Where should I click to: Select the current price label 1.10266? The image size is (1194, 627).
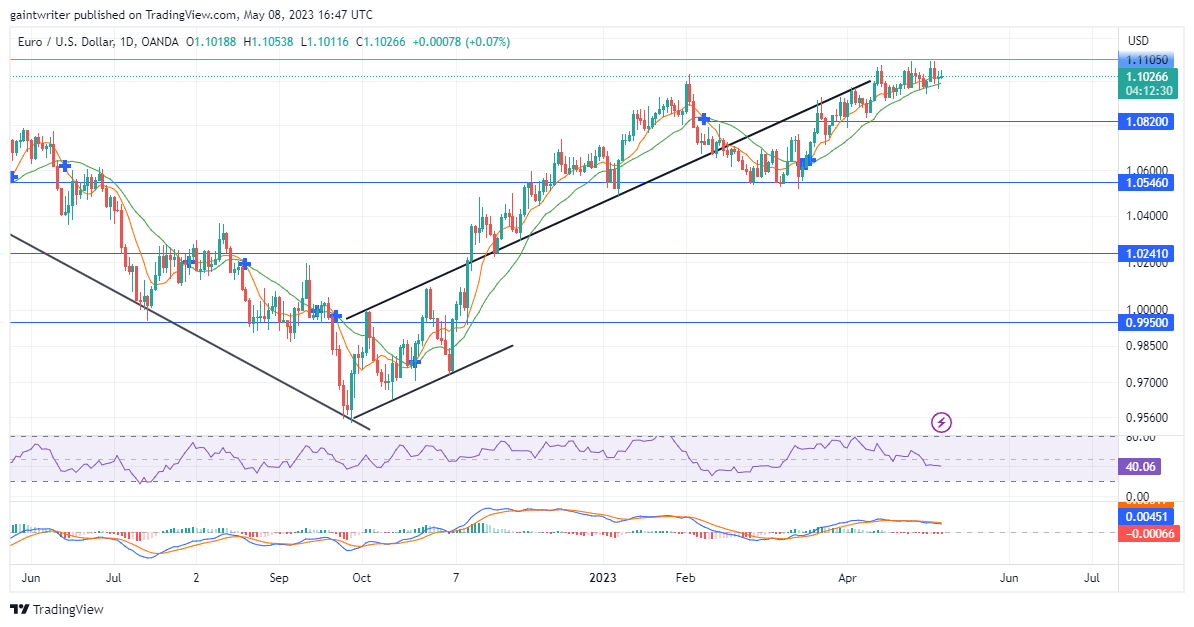point(1147,77)
